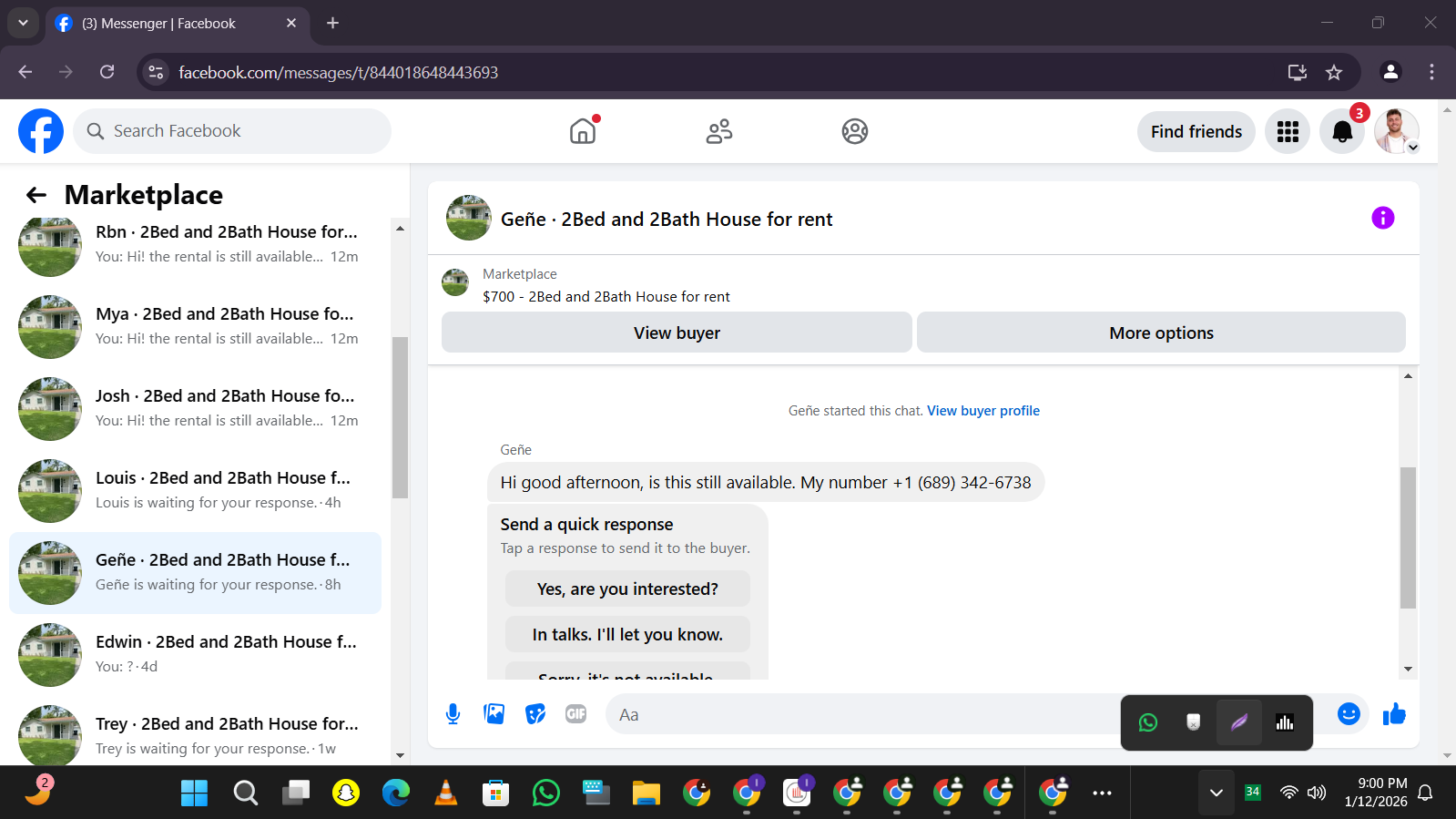
Task: Open taskbar overflow three dots
Action: point(1102,793)
